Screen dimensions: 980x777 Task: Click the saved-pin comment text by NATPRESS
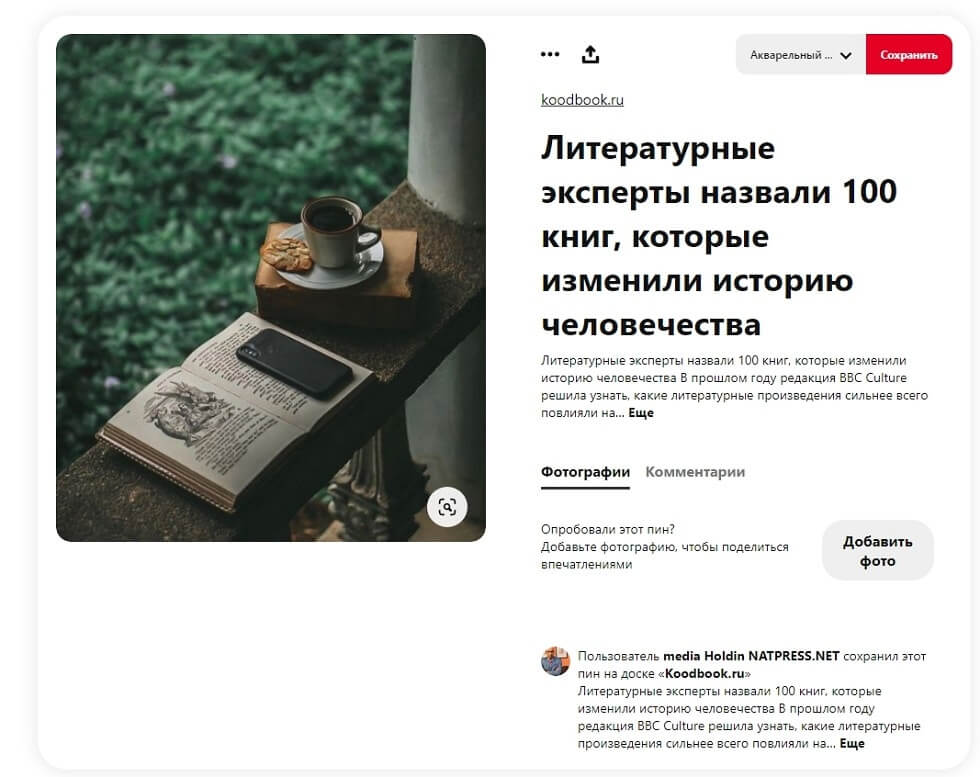click(749, 717)
